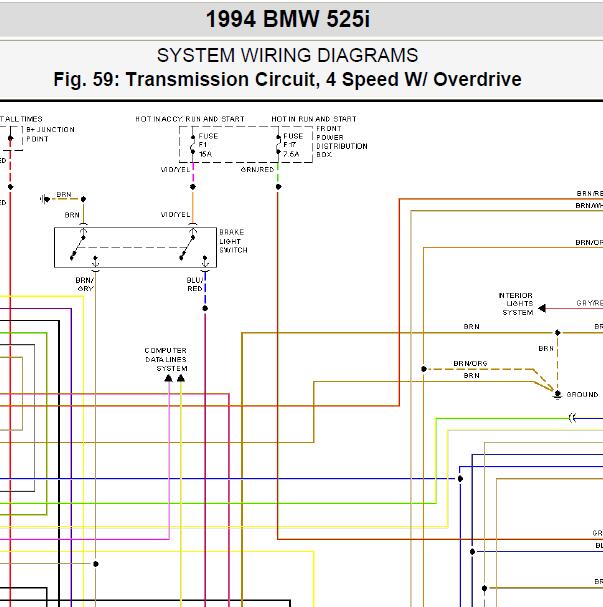Click the yellow-wire arrow under Computer Data Lines
The width and height of the screenshot is (603, 607).
[x=181, y=378]
